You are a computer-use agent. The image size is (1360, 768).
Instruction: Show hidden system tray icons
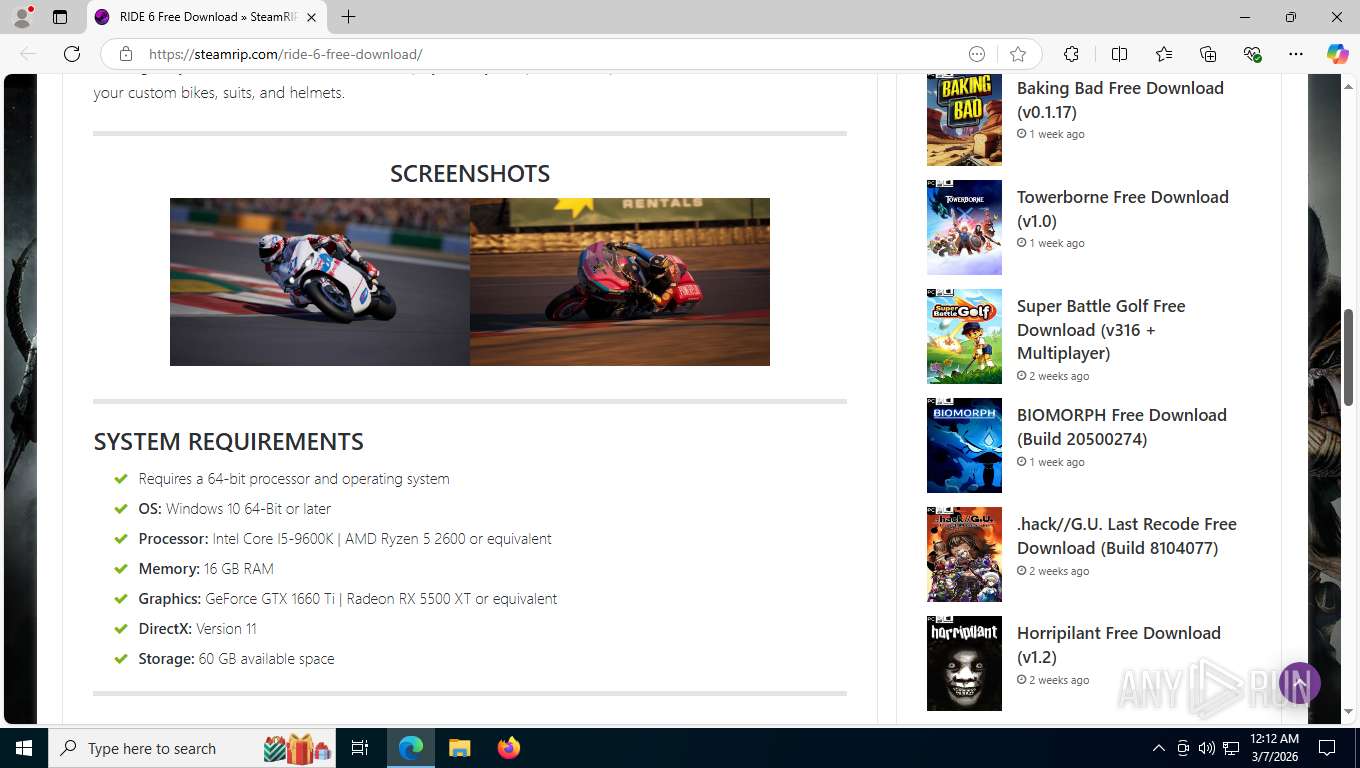pyautogui.click(x=1159, y=748)
